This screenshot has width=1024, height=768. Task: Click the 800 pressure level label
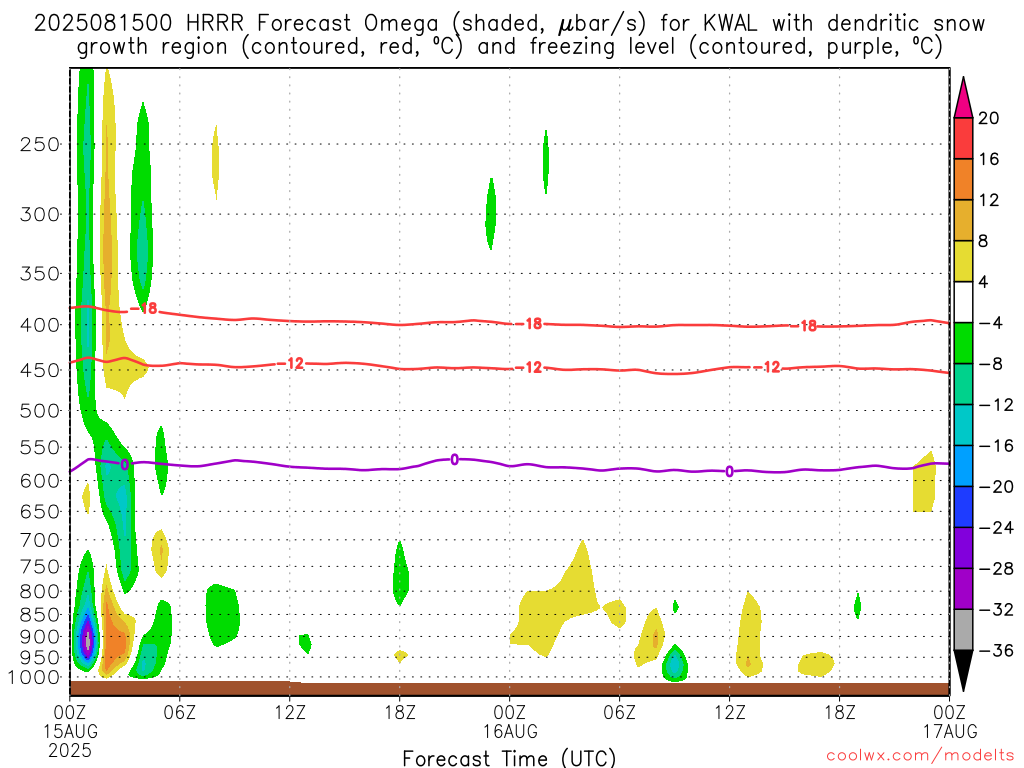[x=40, y=592]
